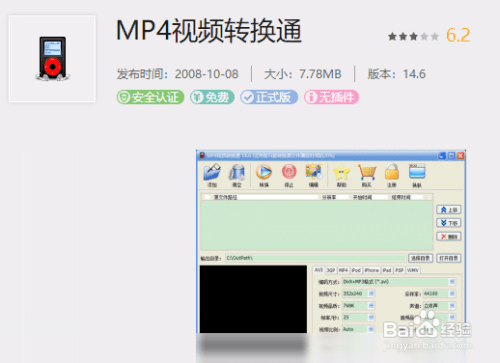Click the Open Directory button
Screen dimensions: 500x363
[x=449, y=258]
